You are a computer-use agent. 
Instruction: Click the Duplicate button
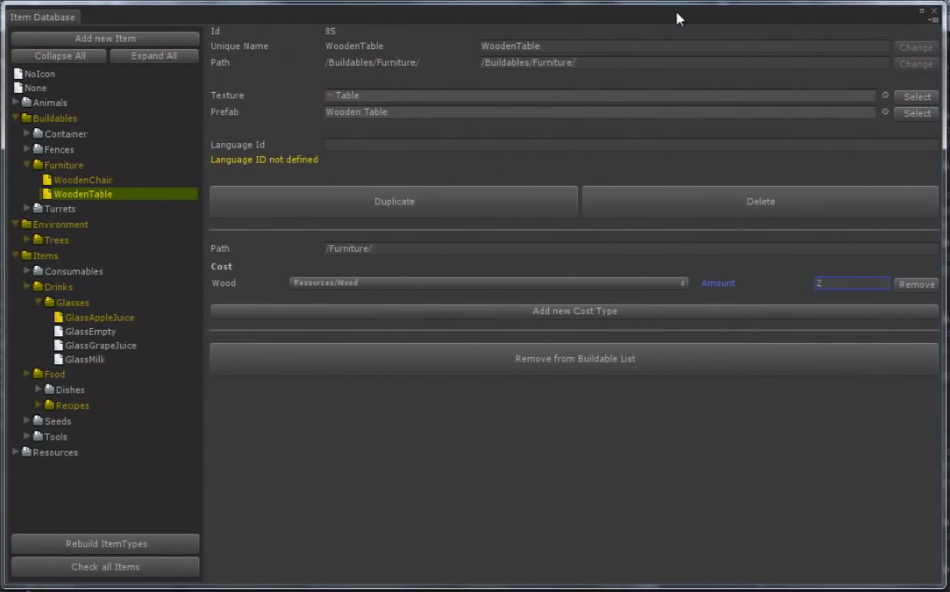pyautogui.click(x=394, y=201)
